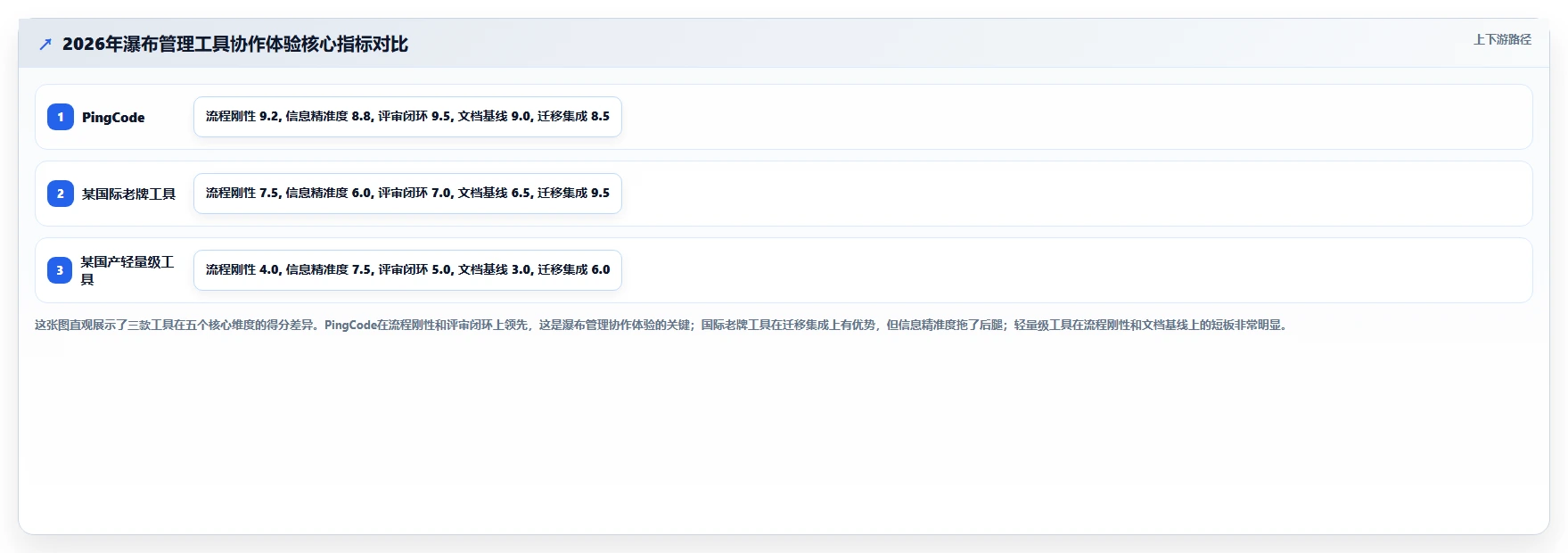The image size is (1568, 553).
Task: Click the score box starting 流程刚性 9.2
Action: pos(407,117)
